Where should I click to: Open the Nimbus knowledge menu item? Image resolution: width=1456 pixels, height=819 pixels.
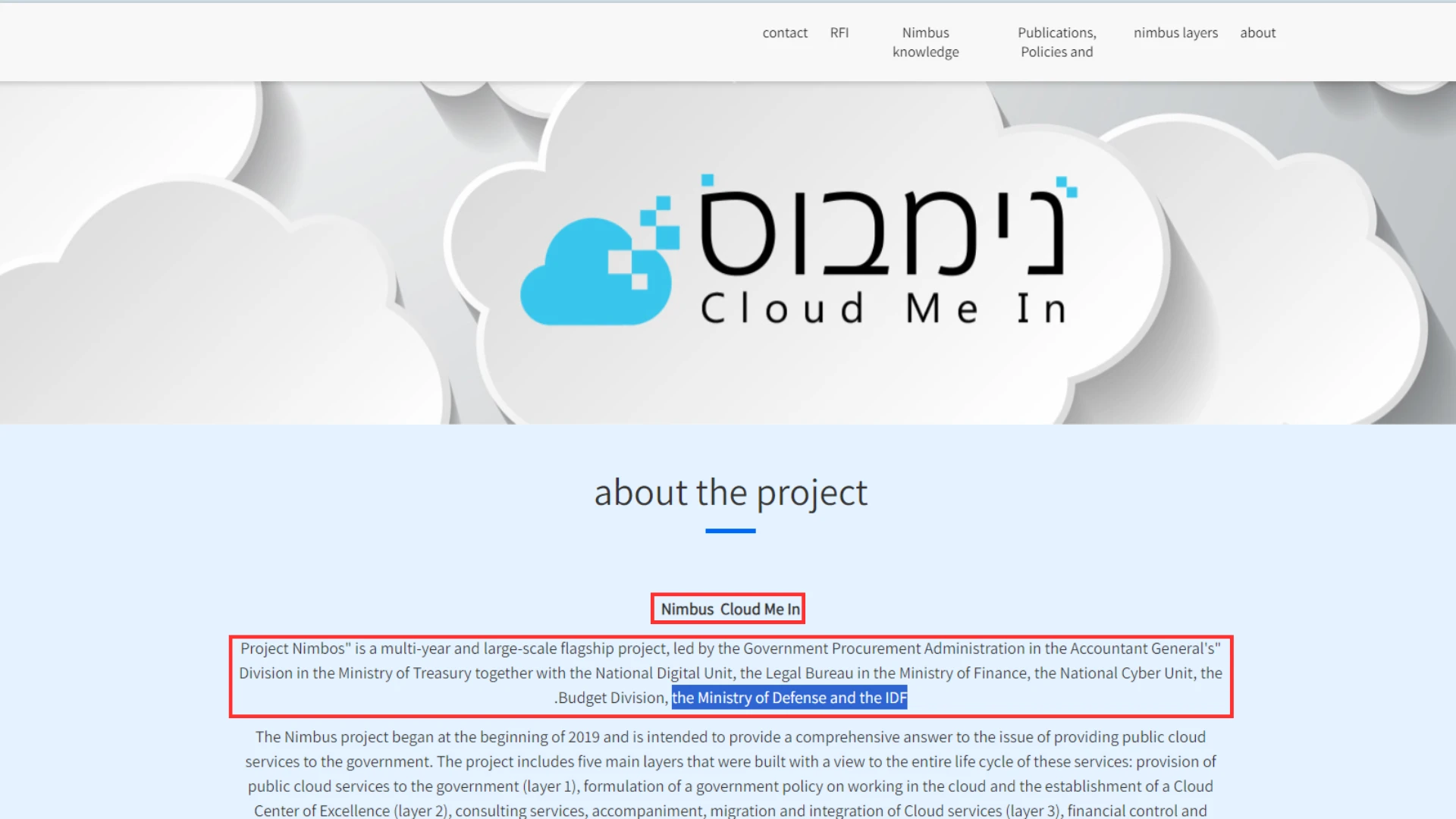(925, 42)
